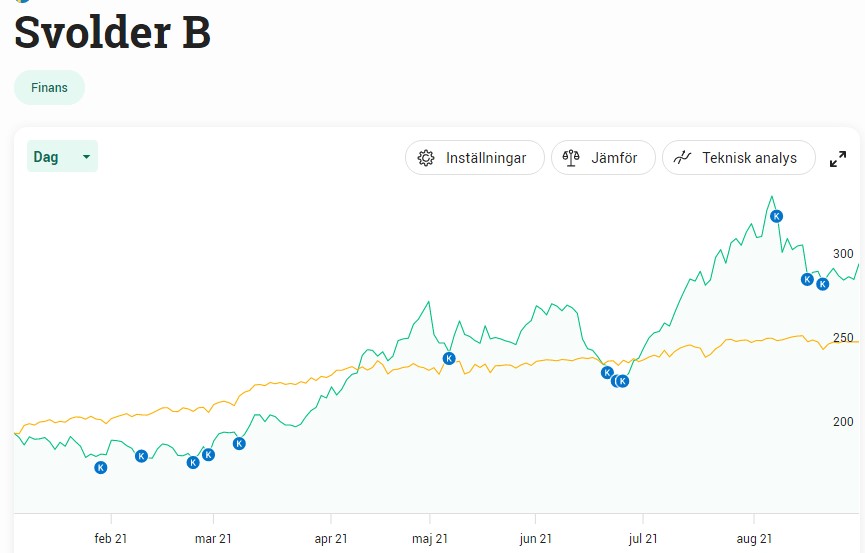Select the K marker above maj 21
Viewport: 865px width, 553px height.
pyautogui.click(x=449, y=358)
